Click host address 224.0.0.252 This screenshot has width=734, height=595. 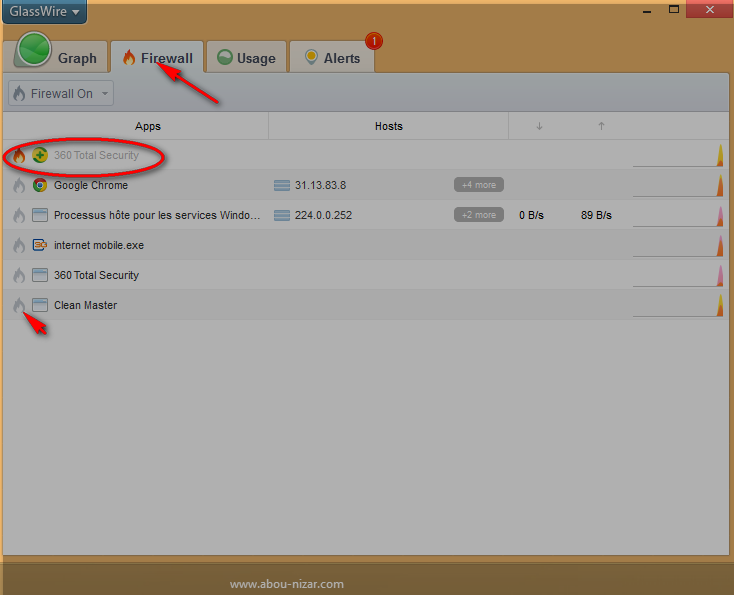pos(323,215)
